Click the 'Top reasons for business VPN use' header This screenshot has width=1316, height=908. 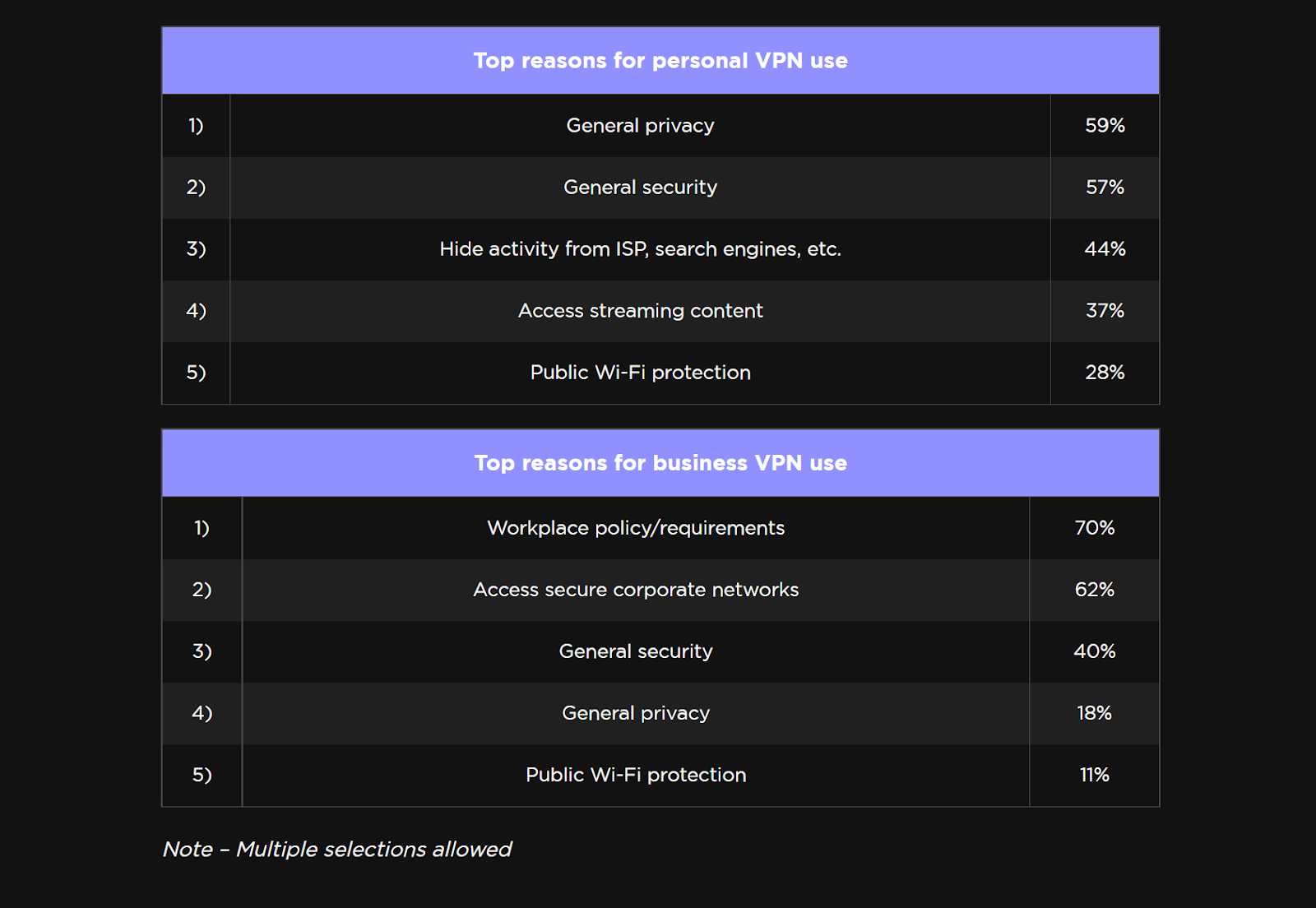(660, 463)
